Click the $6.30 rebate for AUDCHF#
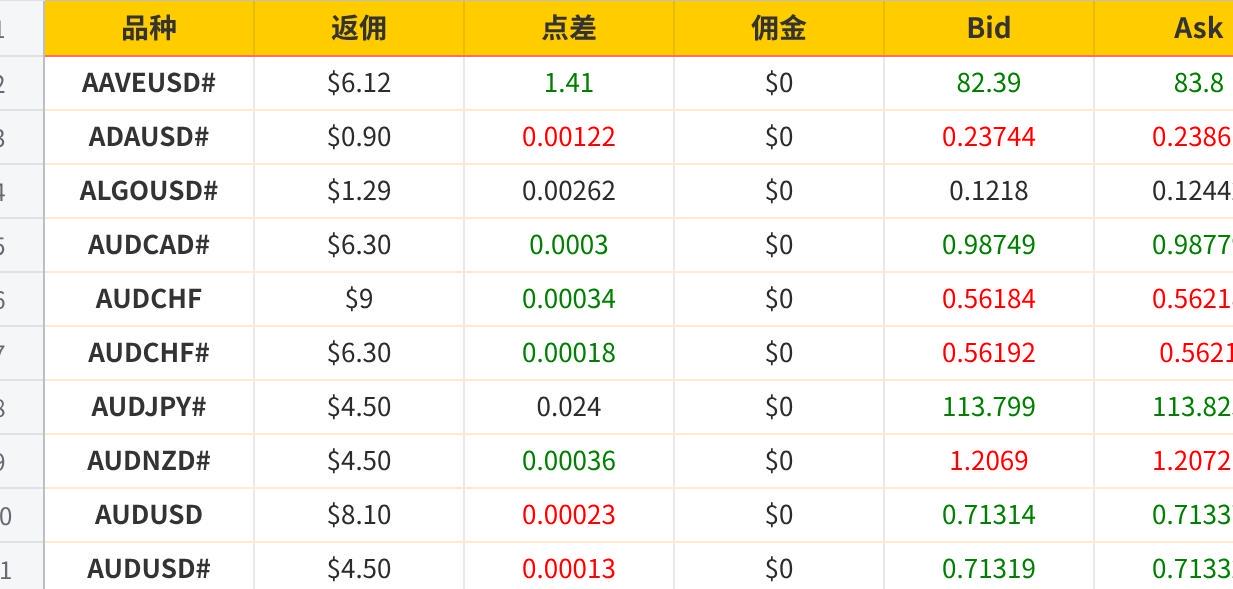The width and height of the screenshot is (1233, 589). coord(359,353)
